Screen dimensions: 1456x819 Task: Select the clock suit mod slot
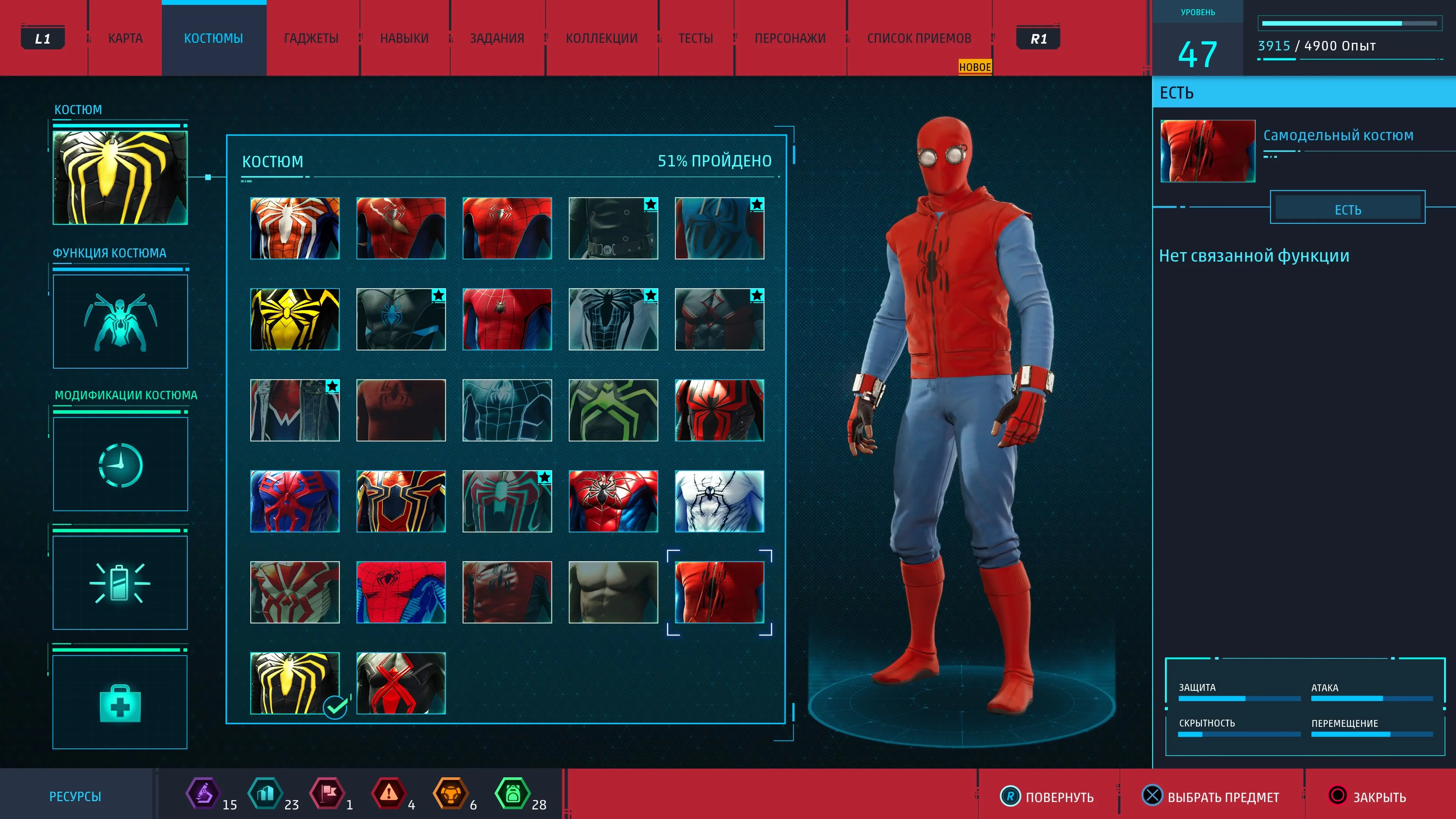click(121, 464)
